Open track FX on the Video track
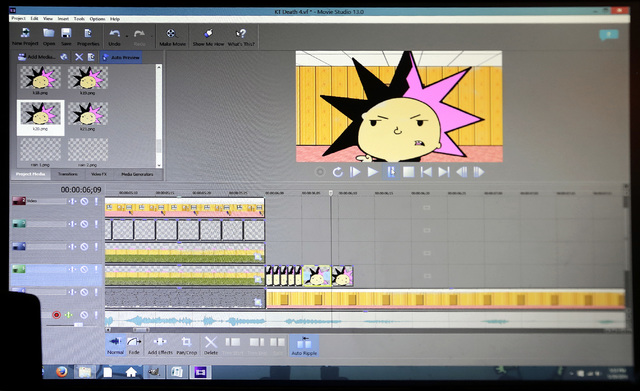This screenshot has width=640, height=391. tap(72, 201)
